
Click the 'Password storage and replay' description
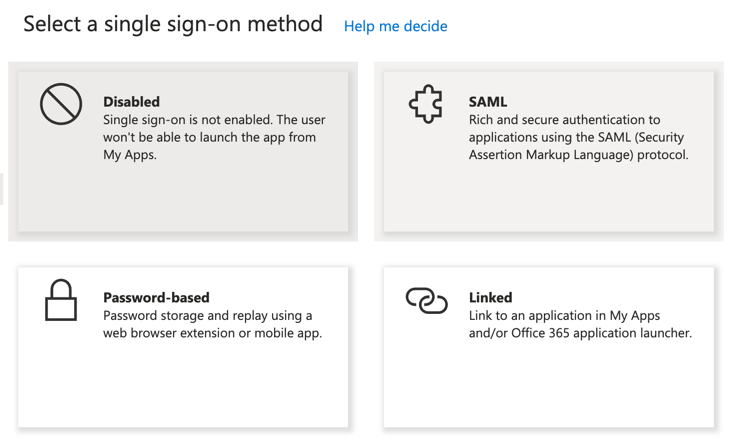(x=207, y=316)
